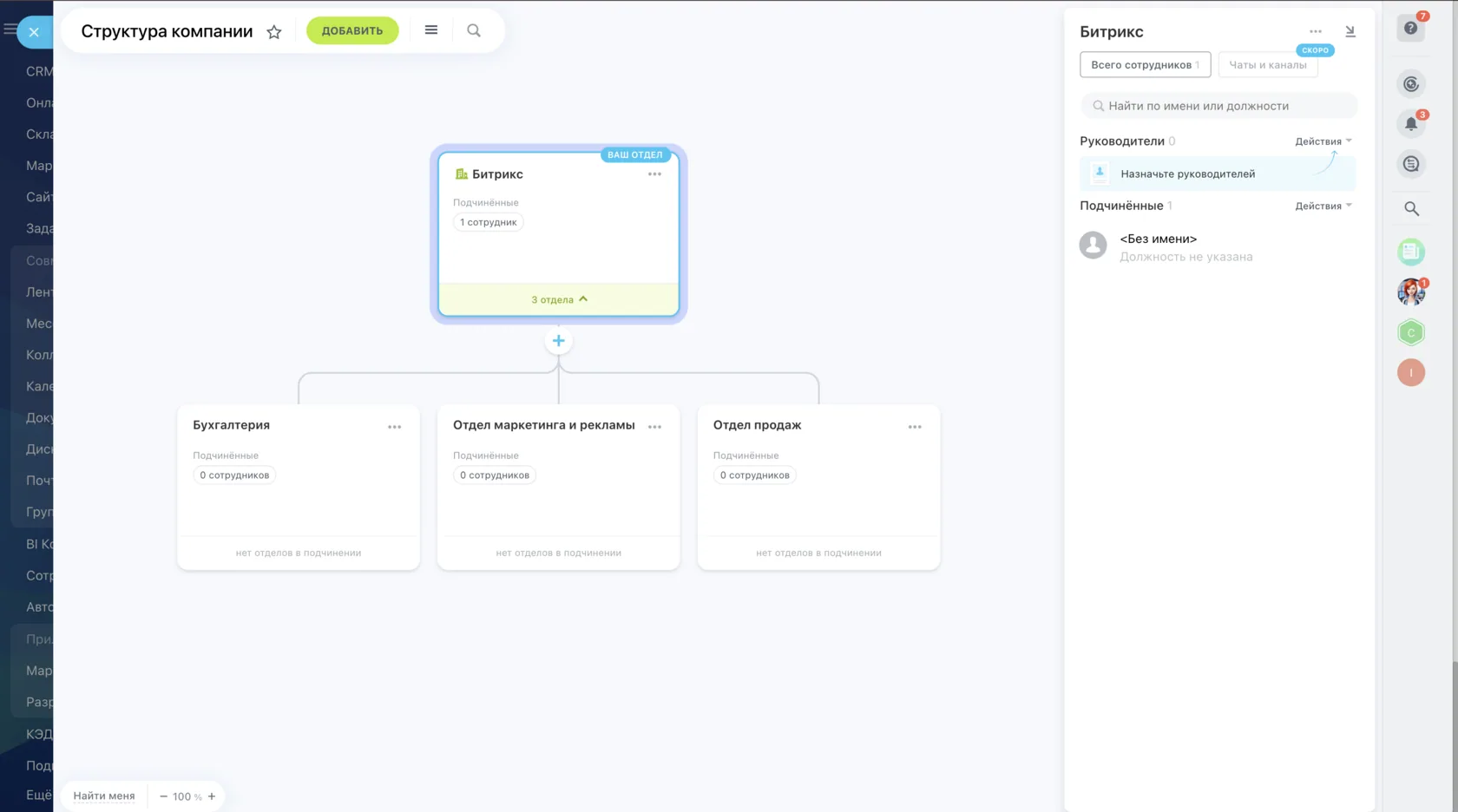Zoom in with the plus button
Image resolution: width=1458 pixels, height=812 pixels.
point(211,796)
